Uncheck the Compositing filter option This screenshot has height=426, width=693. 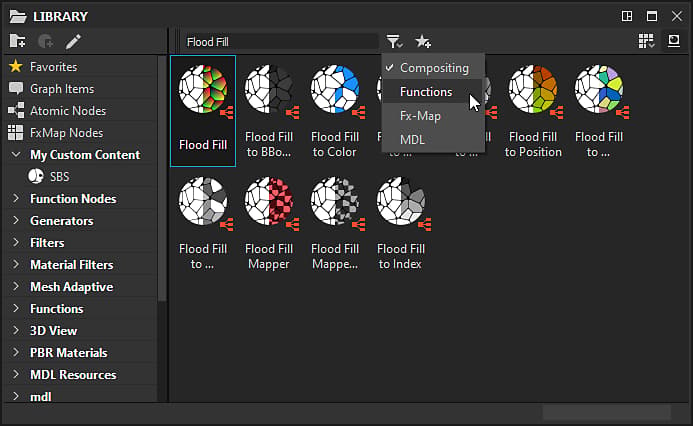[x=433, y=68]
